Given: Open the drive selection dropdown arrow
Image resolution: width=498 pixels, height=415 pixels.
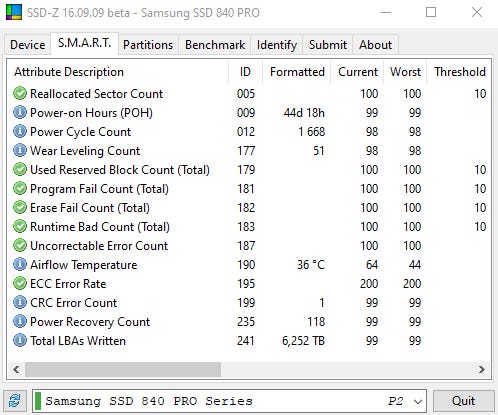Looking at the screenshot, I should click(418, 401).
